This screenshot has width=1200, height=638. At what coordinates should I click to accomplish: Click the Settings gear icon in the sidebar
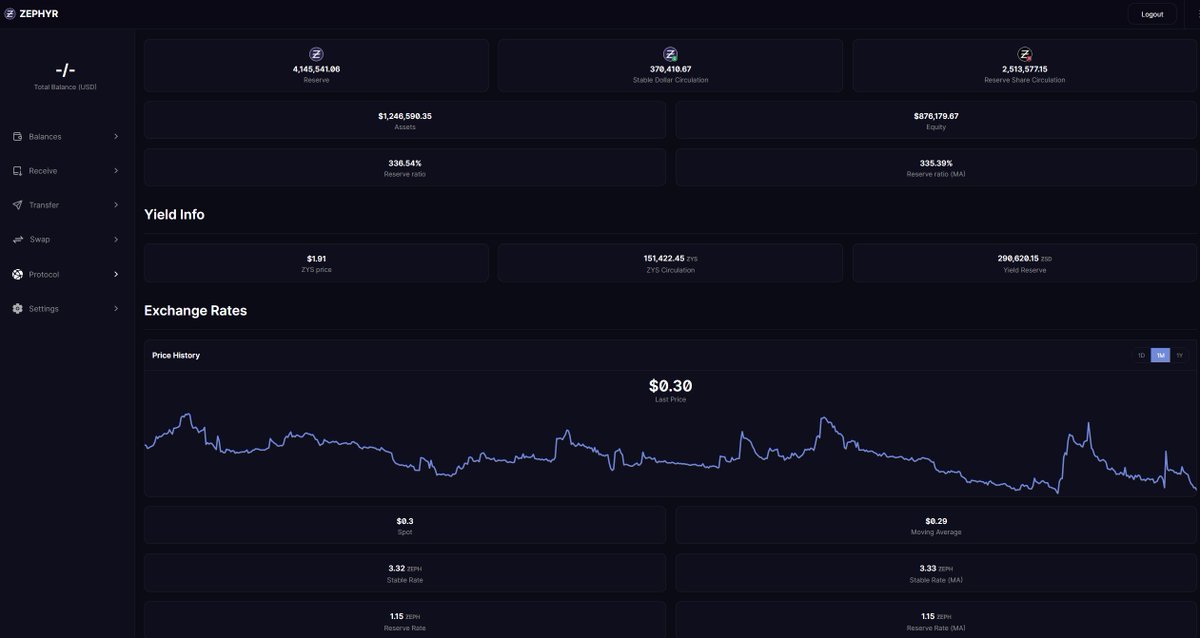point(18,309)
